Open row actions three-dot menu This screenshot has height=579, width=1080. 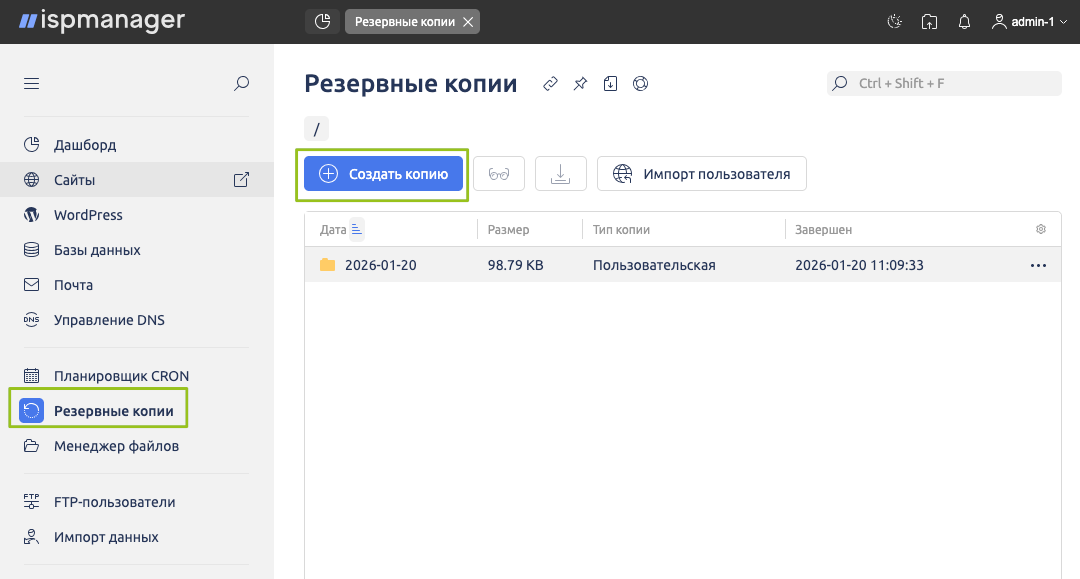[1038, 266]
